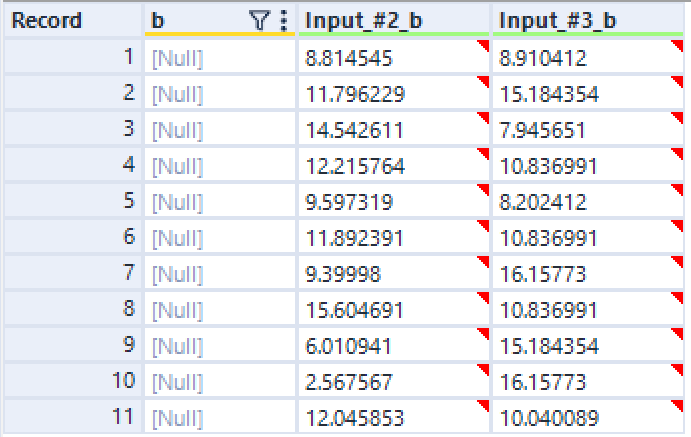The image size is (691, 437).
Task: Select the [Null] cell in record 8
Action: point(220,308)
